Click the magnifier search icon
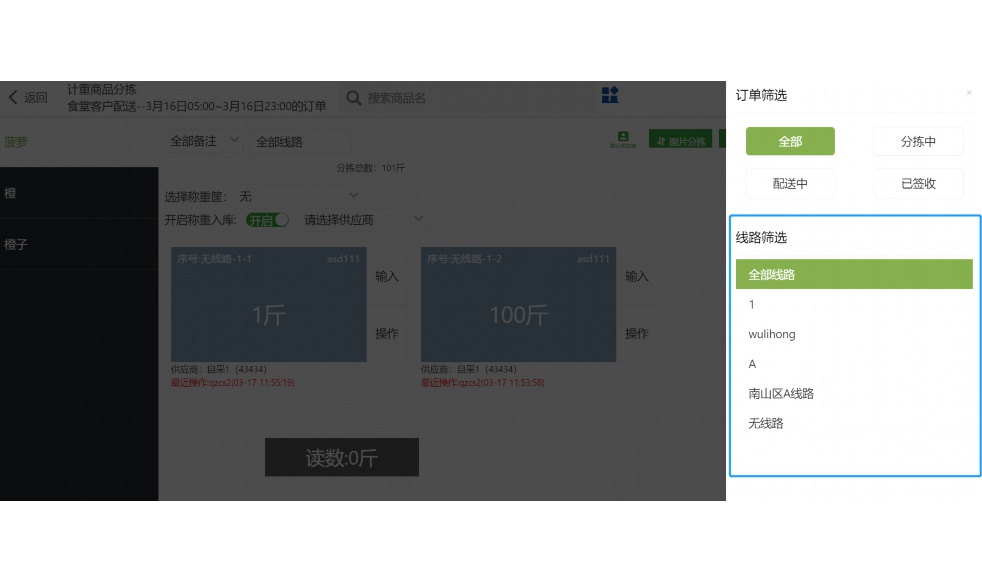Image resolution: width=982 pixels, height=582 pixels. coord(353,97)
